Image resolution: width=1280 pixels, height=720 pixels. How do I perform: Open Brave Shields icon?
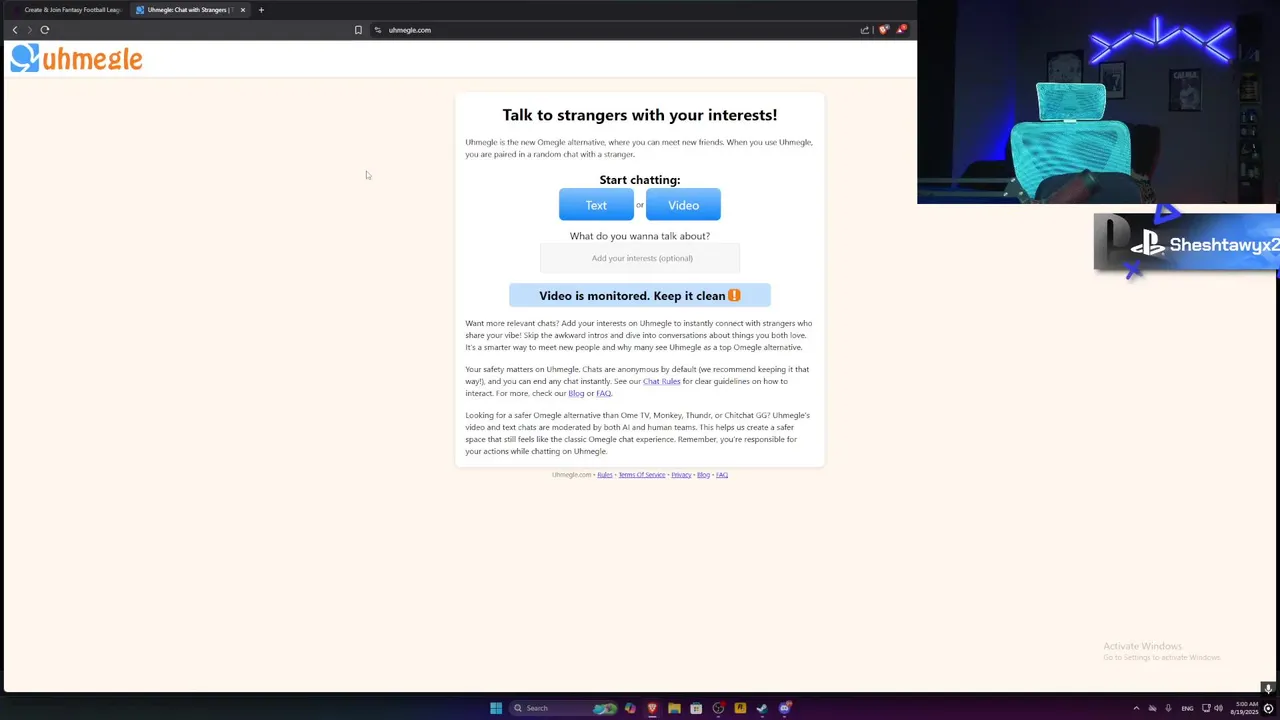883,30
